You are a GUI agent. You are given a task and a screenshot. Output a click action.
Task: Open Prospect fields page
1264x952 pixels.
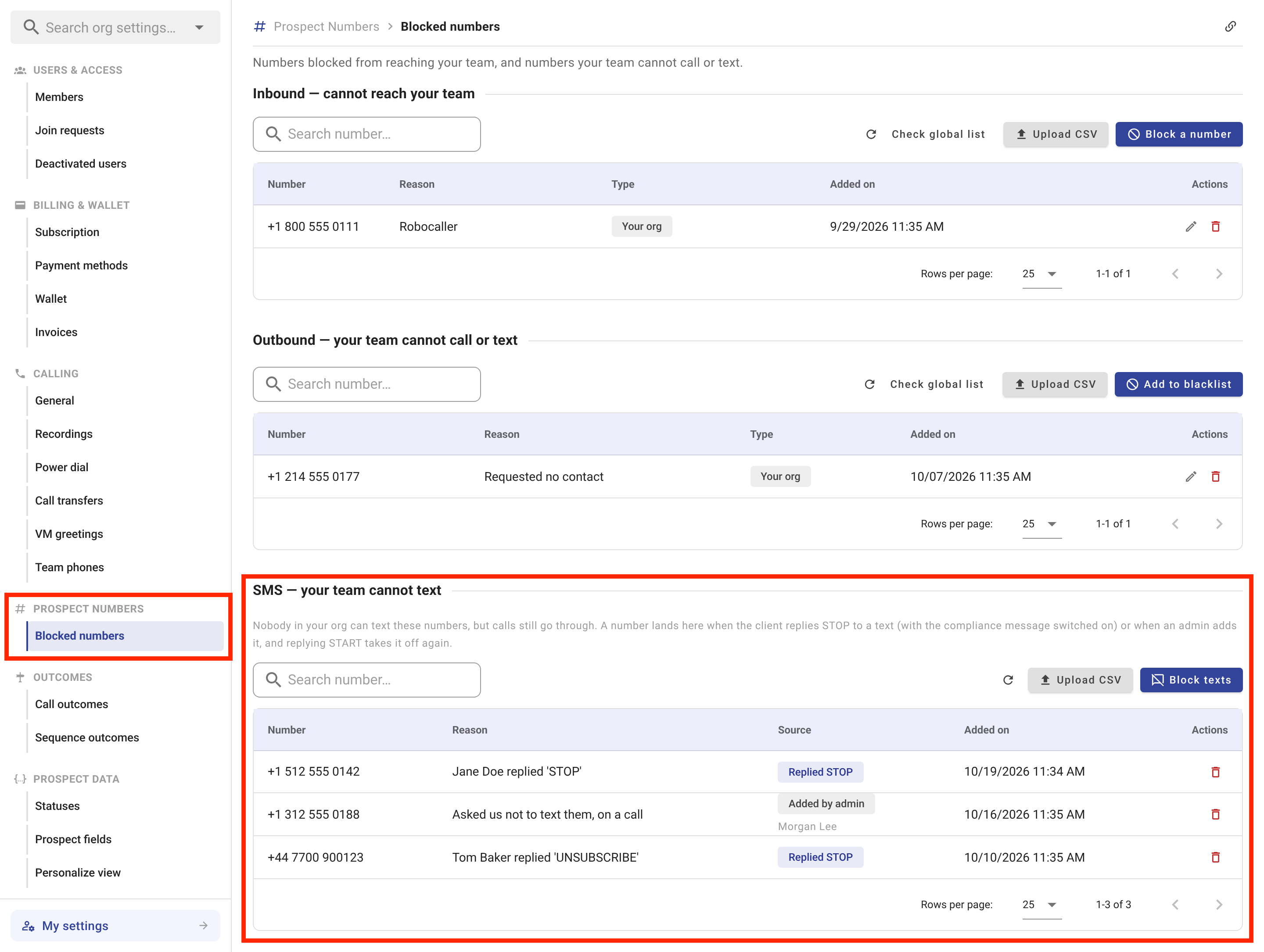pos(73,840)
